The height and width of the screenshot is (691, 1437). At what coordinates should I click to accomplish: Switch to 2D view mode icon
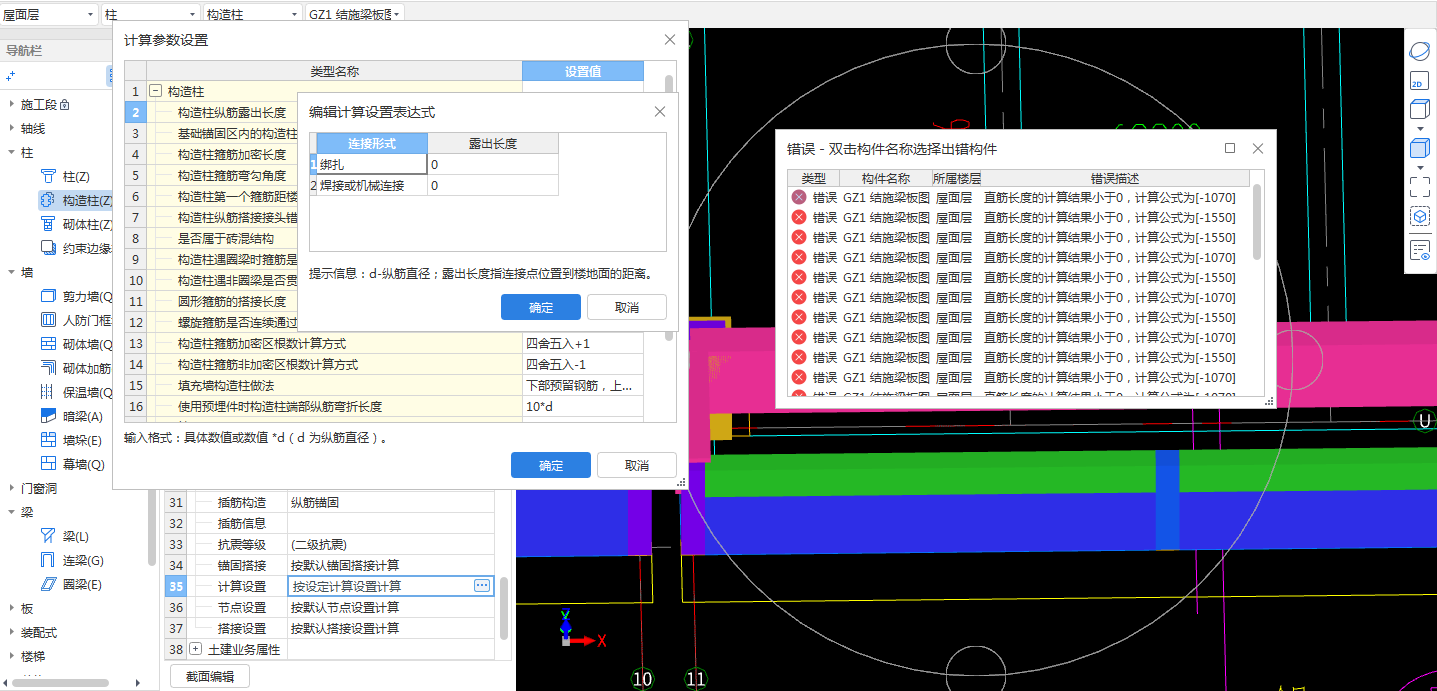[x=1419, y=81]
